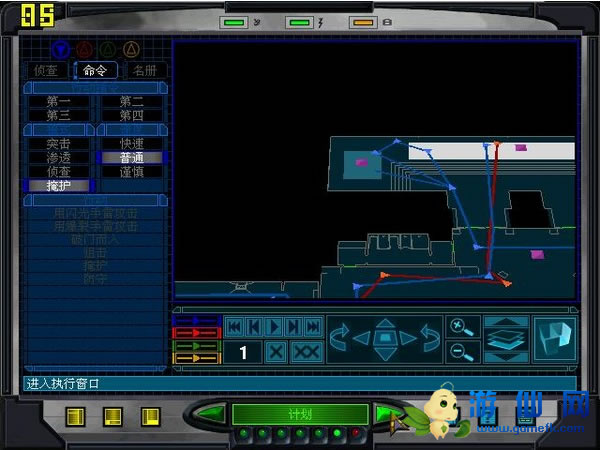Set mode to highlighted 掩护
600x450 pixels.
(x=59, y=186)
